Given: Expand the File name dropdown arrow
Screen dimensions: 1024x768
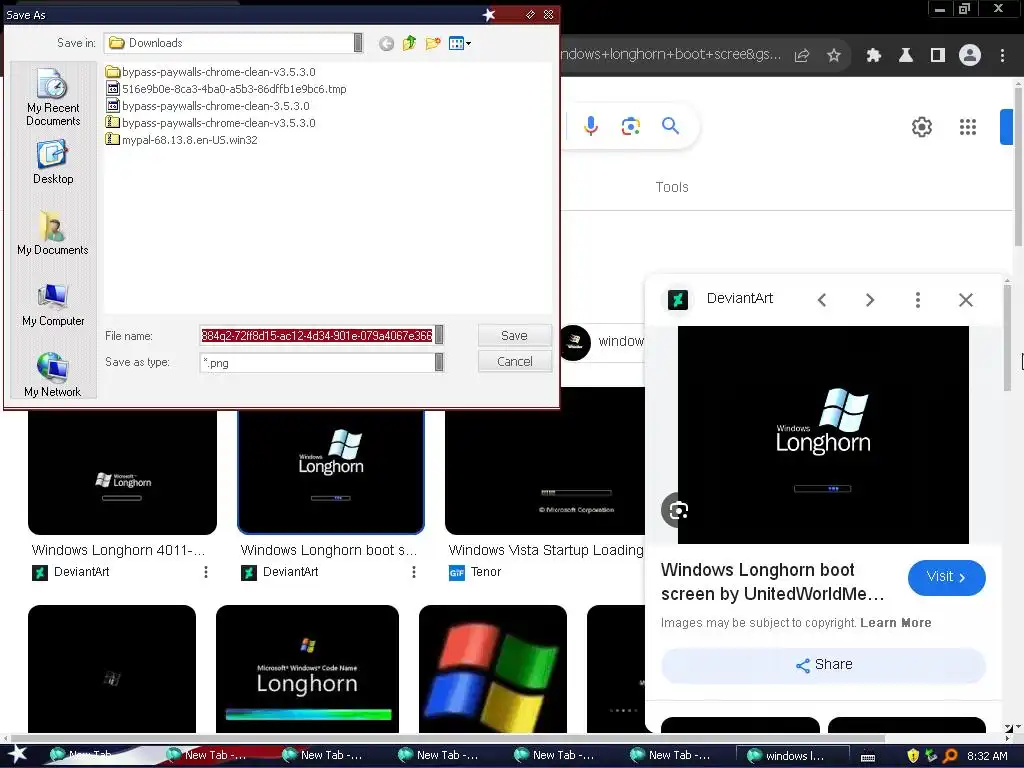Looking at the screenshot, I should tap(440, 335).
